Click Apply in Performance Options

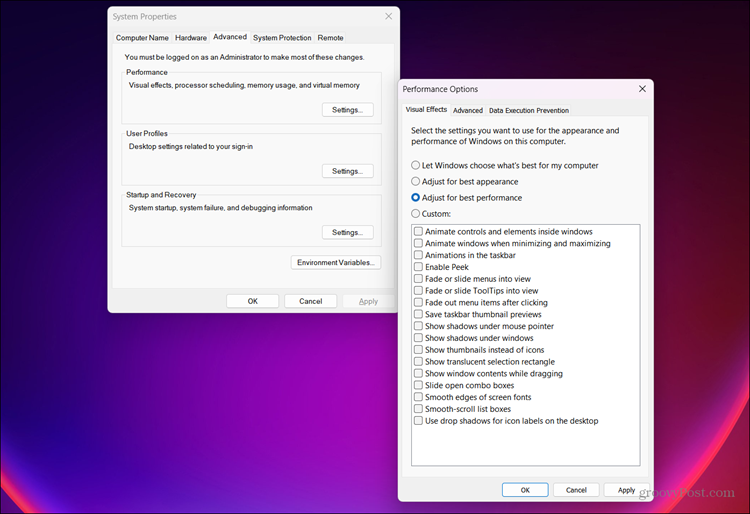(626, 490)
